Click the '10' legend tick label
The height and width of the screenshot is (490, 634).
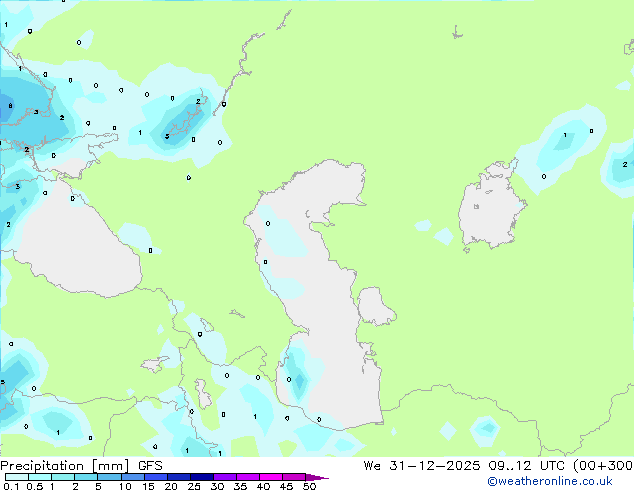(125, 486)
